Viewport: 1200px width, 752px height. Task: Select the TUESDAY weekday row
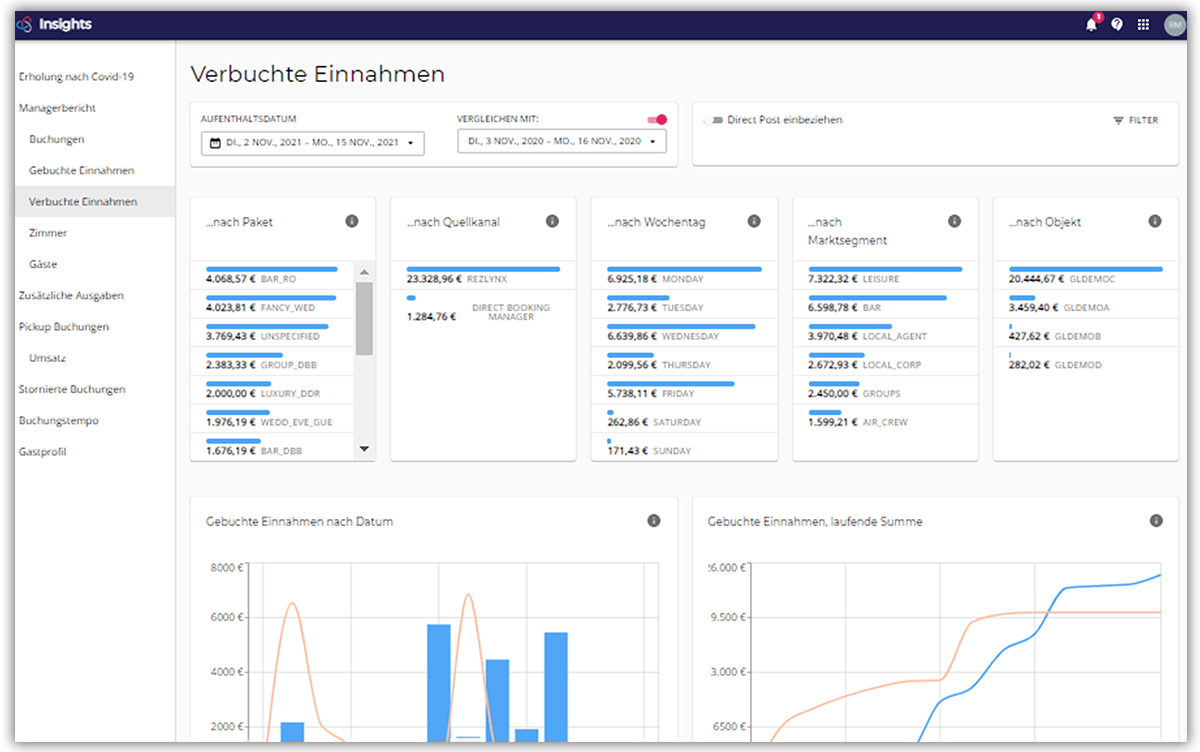click(x=684, y=304)
